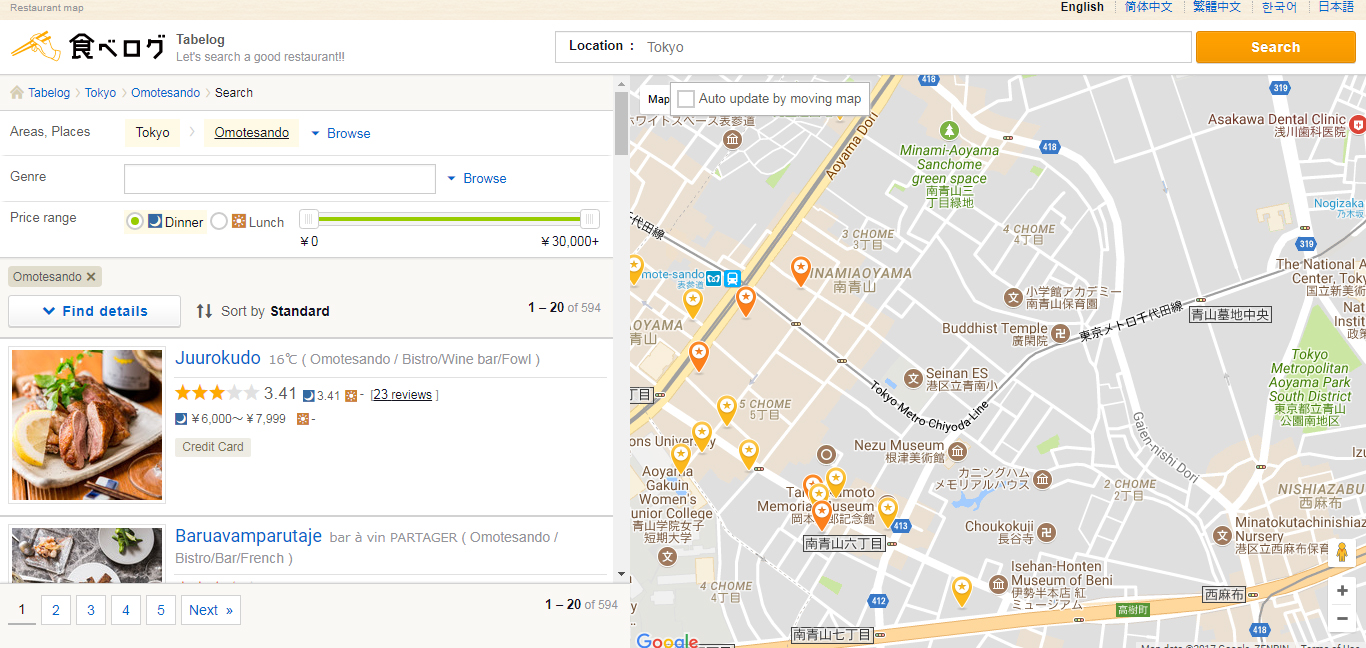Zoom out on the map
This screenshot has height=648, width=1366.
[1342, 619]
